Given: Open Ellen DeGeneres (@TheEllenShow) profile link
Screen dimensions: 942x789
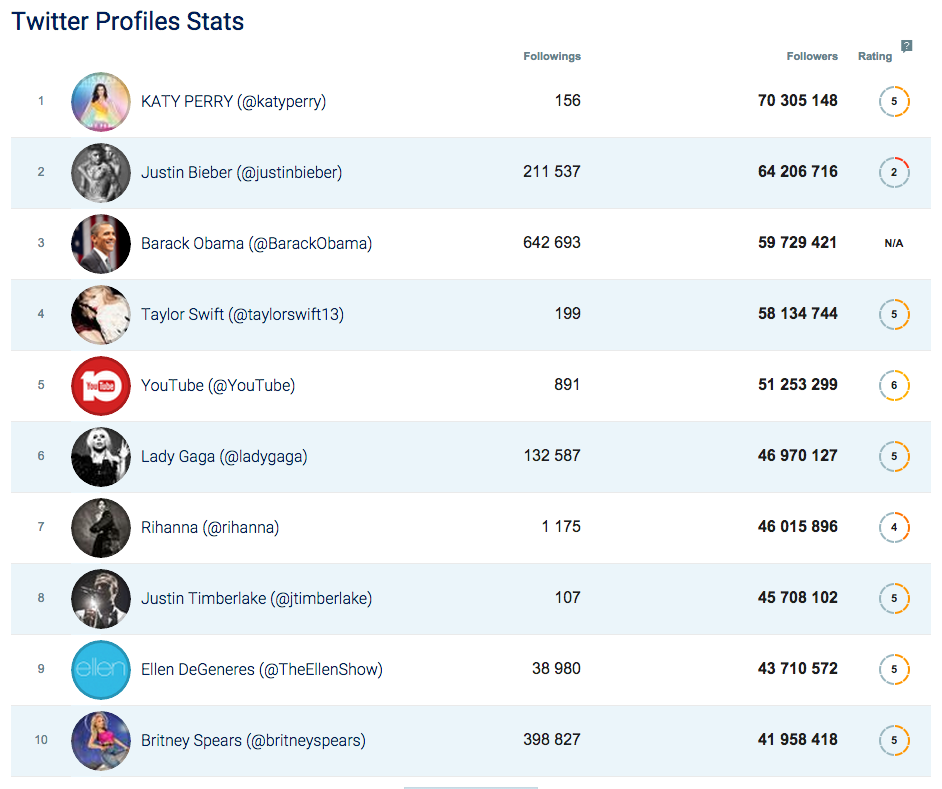Looking at the screenshot, I should tap(262, 669).
